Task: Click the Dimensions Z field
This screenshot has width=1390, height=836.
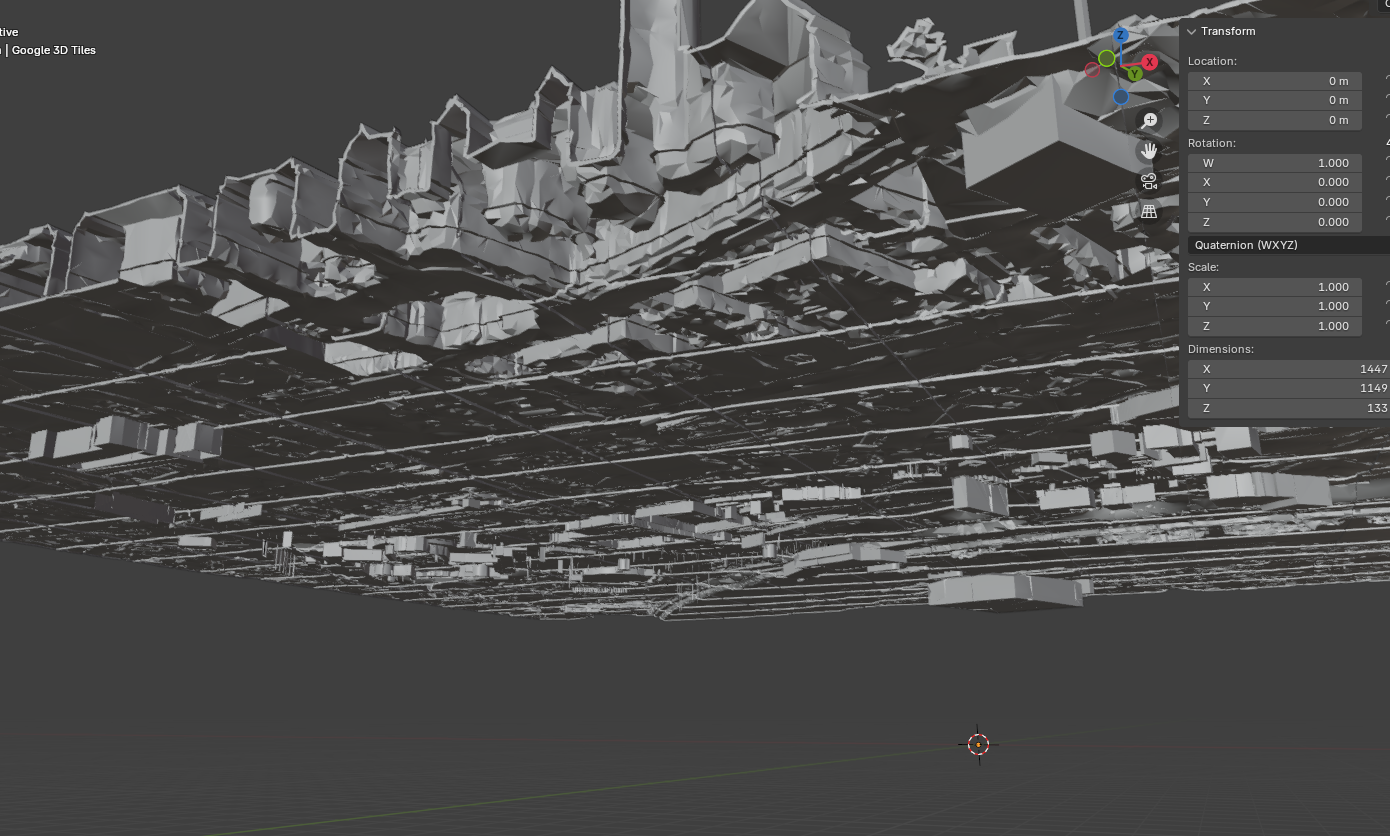Action: (1288, 408)
